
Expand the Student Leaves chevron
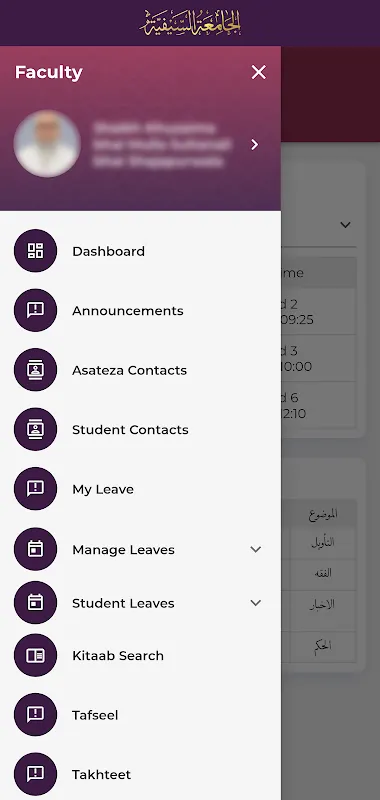pos(256,603)
